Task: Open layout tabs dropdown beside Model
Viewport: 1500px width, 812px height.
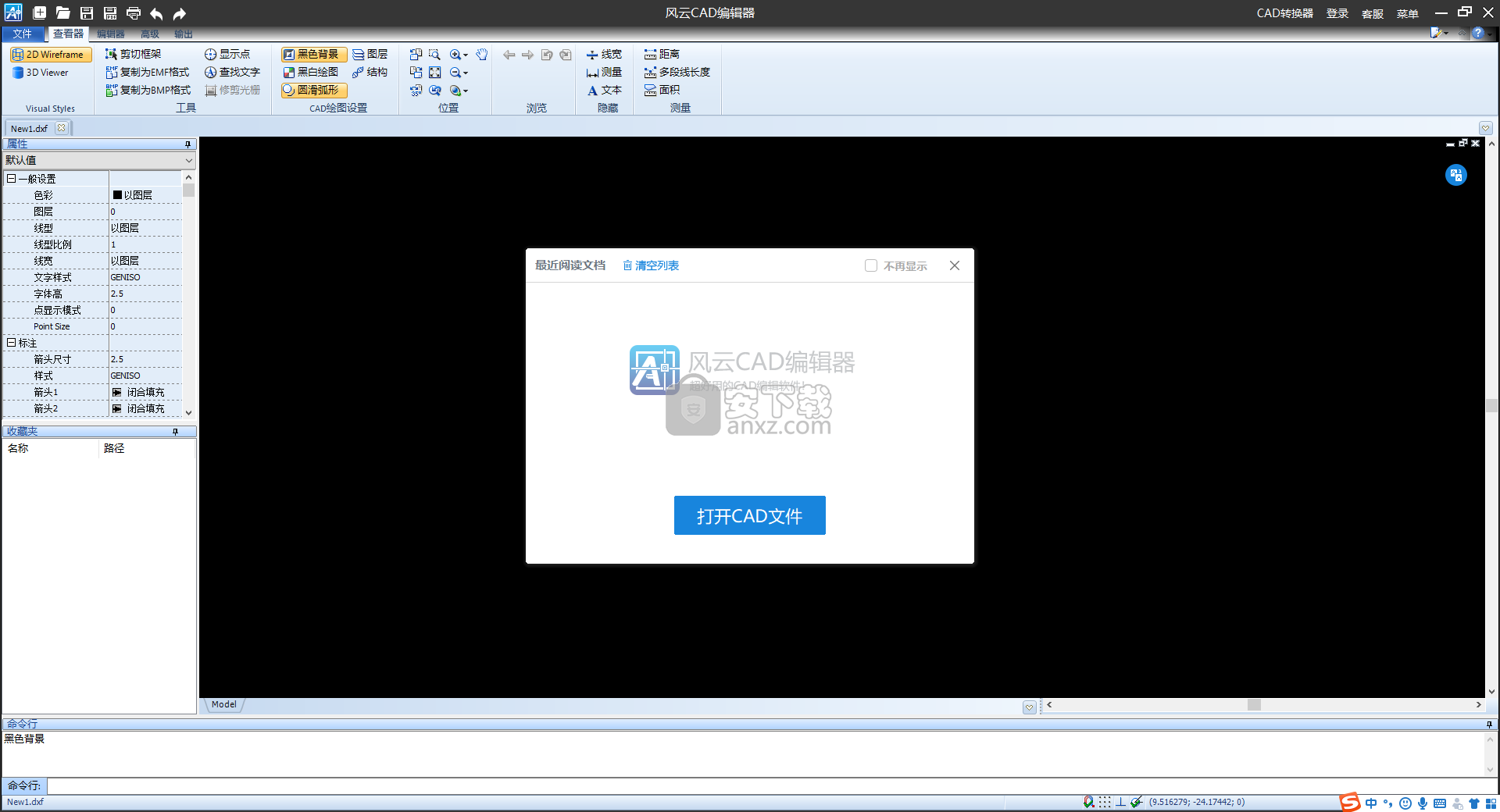Action: click(1029, 707)
